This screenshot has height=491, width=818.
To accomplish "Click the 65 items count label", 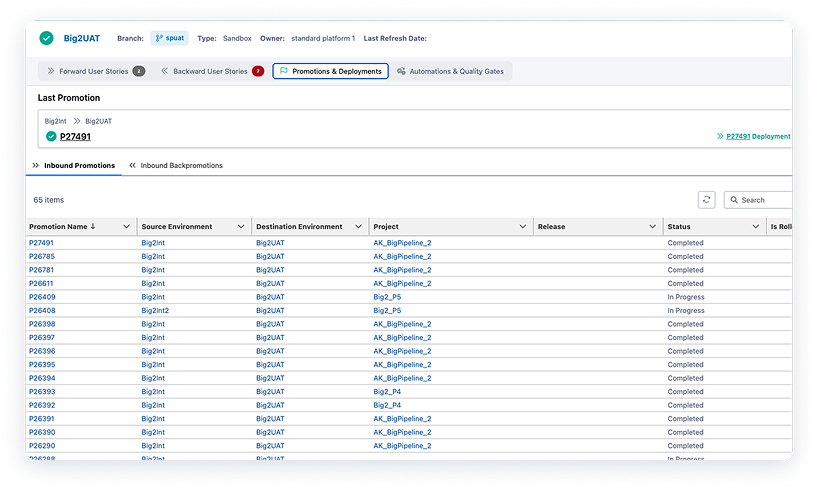I will 49,200.
